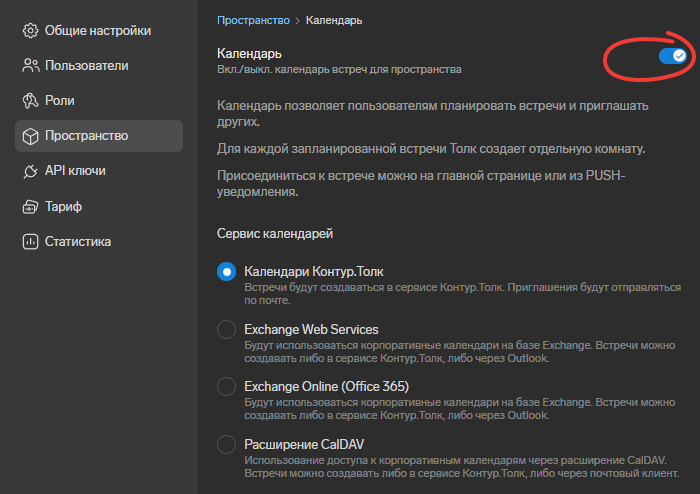The height and width of the screenshot is (494, 700).
Task: Click the Exchange Web Services label text
Action: coord(311,329)
